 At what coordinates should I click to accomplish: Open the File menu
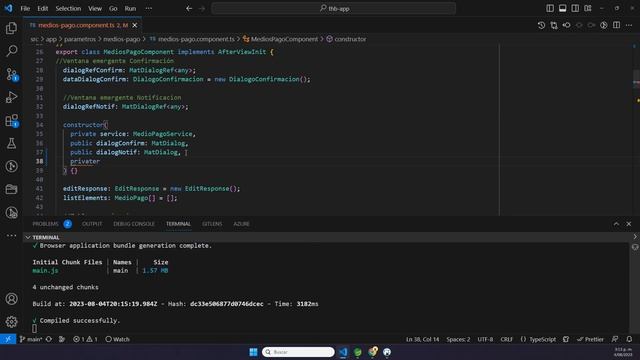coord(25,8)
